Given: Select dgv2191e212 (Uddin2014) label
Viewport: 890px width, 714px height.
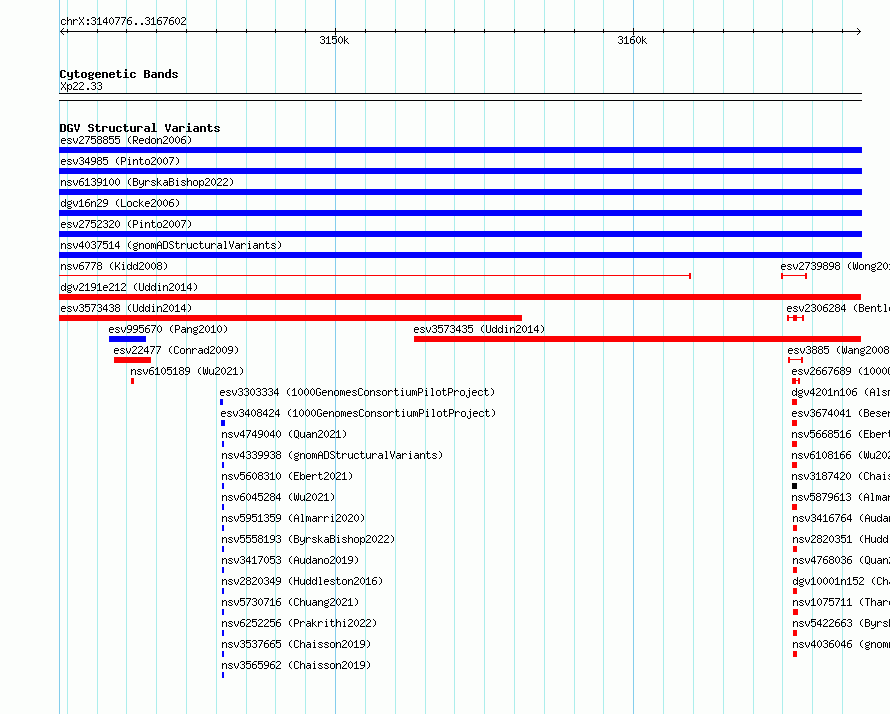Looking at the screenshot, I should click(x=129, y=287).
